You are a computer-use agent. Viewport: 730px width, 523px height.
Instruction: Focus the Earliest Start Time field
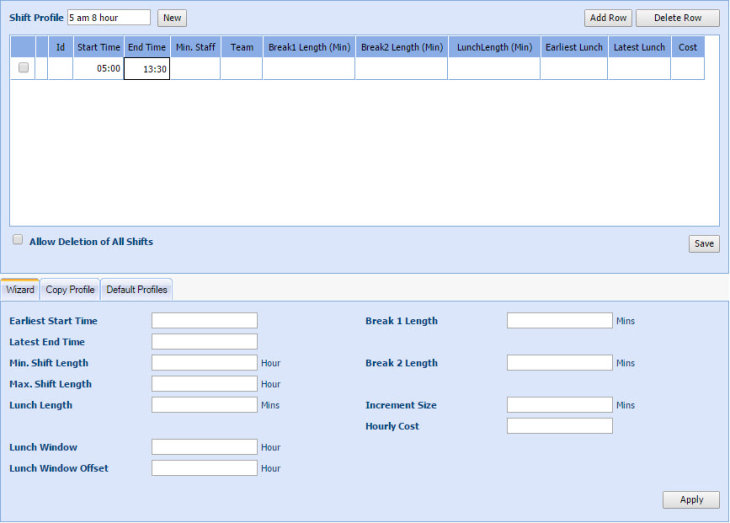coord(204,321)
